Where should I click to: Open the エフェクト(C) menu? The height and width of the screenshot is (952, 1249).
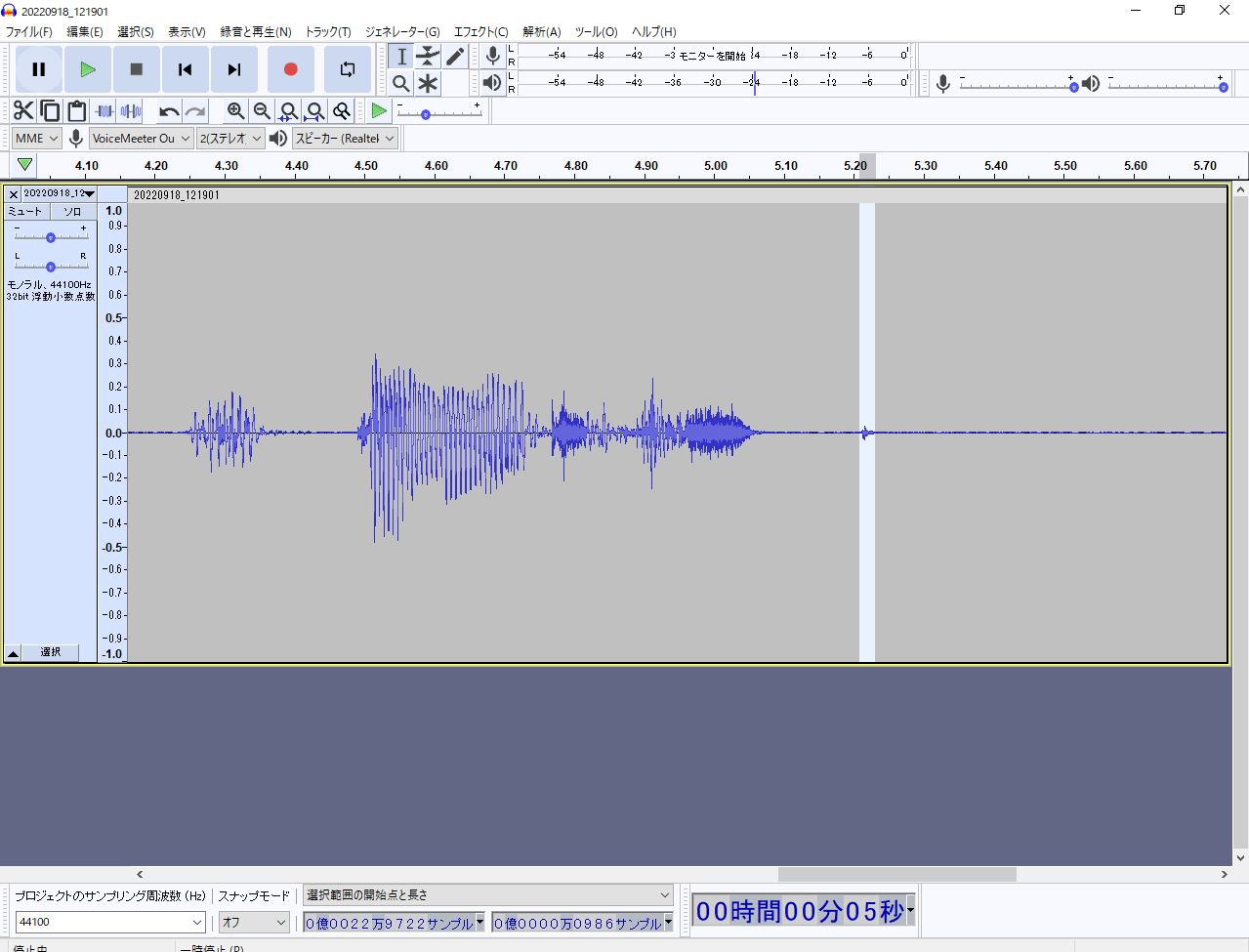pyautogui.click(x=480, y=32)
